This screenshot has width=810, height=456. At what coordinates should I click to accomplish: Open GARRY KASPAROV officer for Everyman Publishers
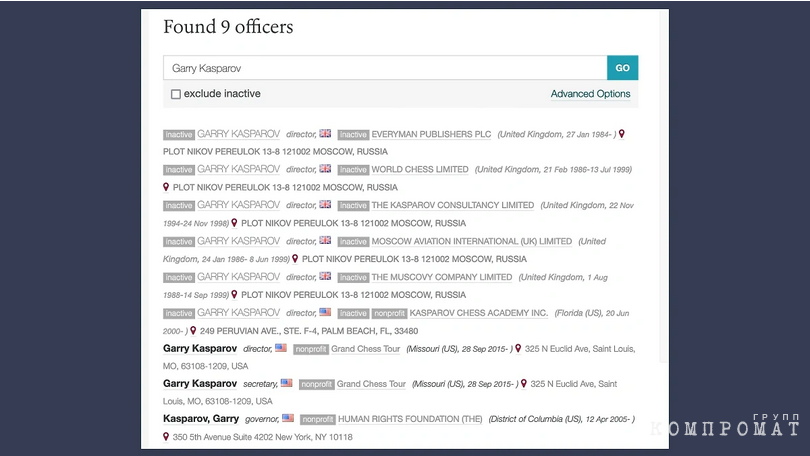239,134
